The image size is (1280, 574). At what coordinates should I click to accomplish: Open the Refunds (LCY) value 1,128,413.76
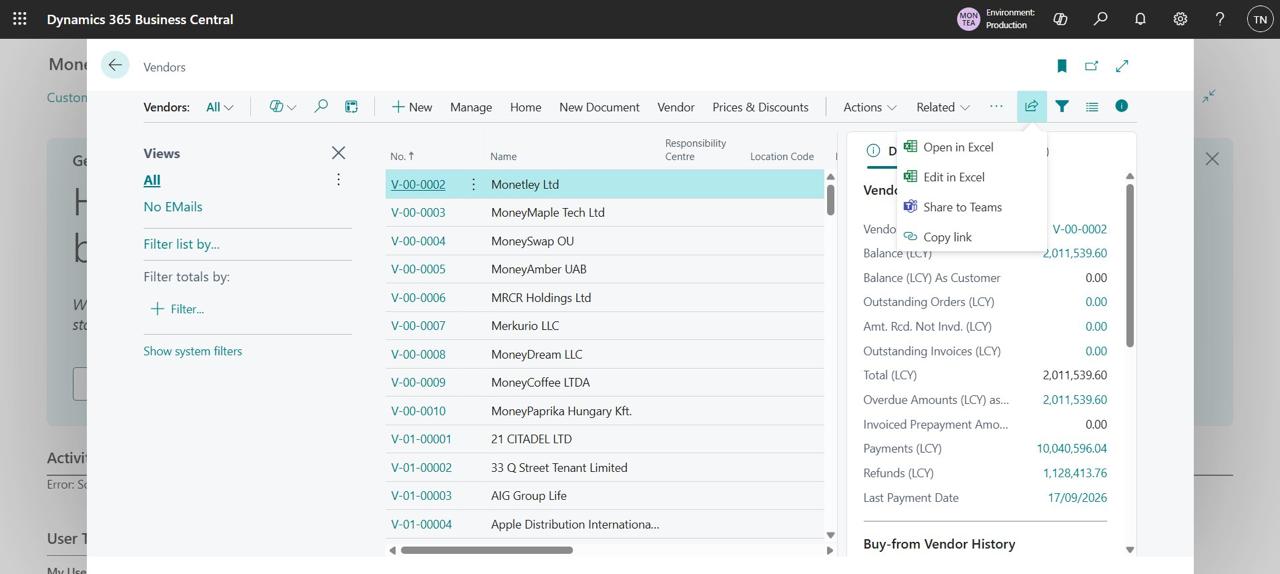coord(1075,473)
